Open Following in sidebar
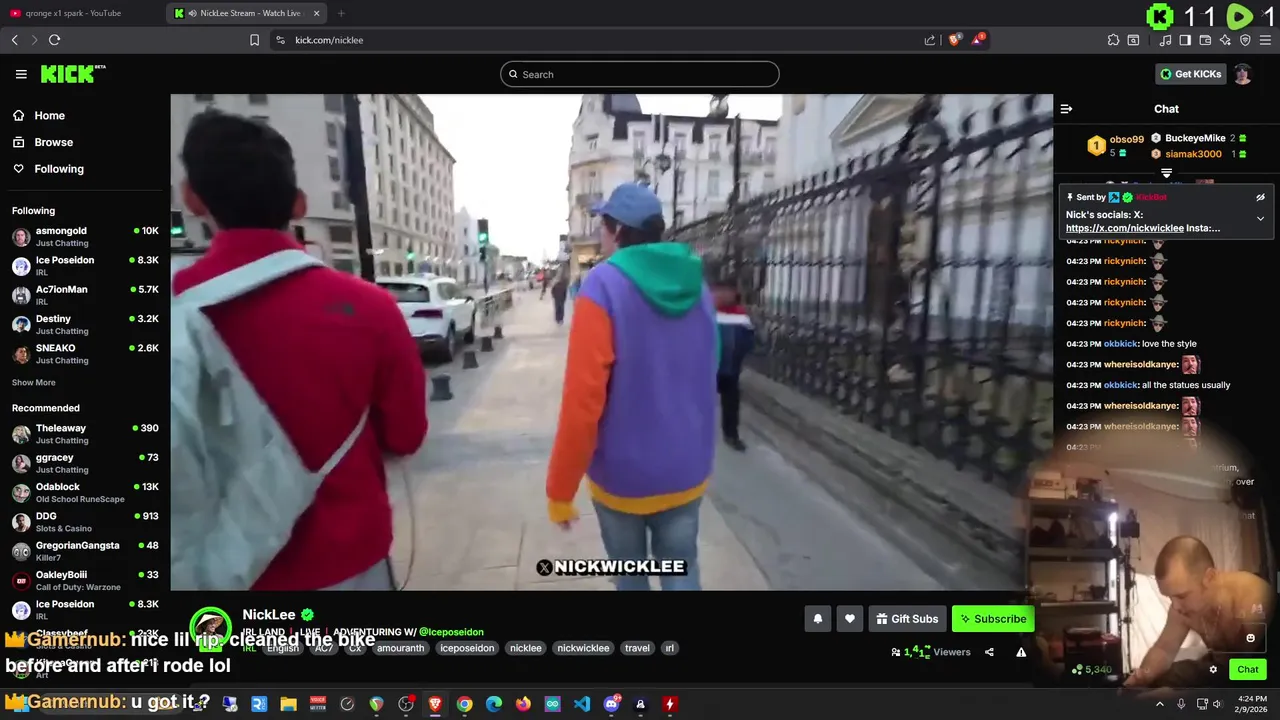Viewport: 1280px width, 720px height. (x=49, y=169)
